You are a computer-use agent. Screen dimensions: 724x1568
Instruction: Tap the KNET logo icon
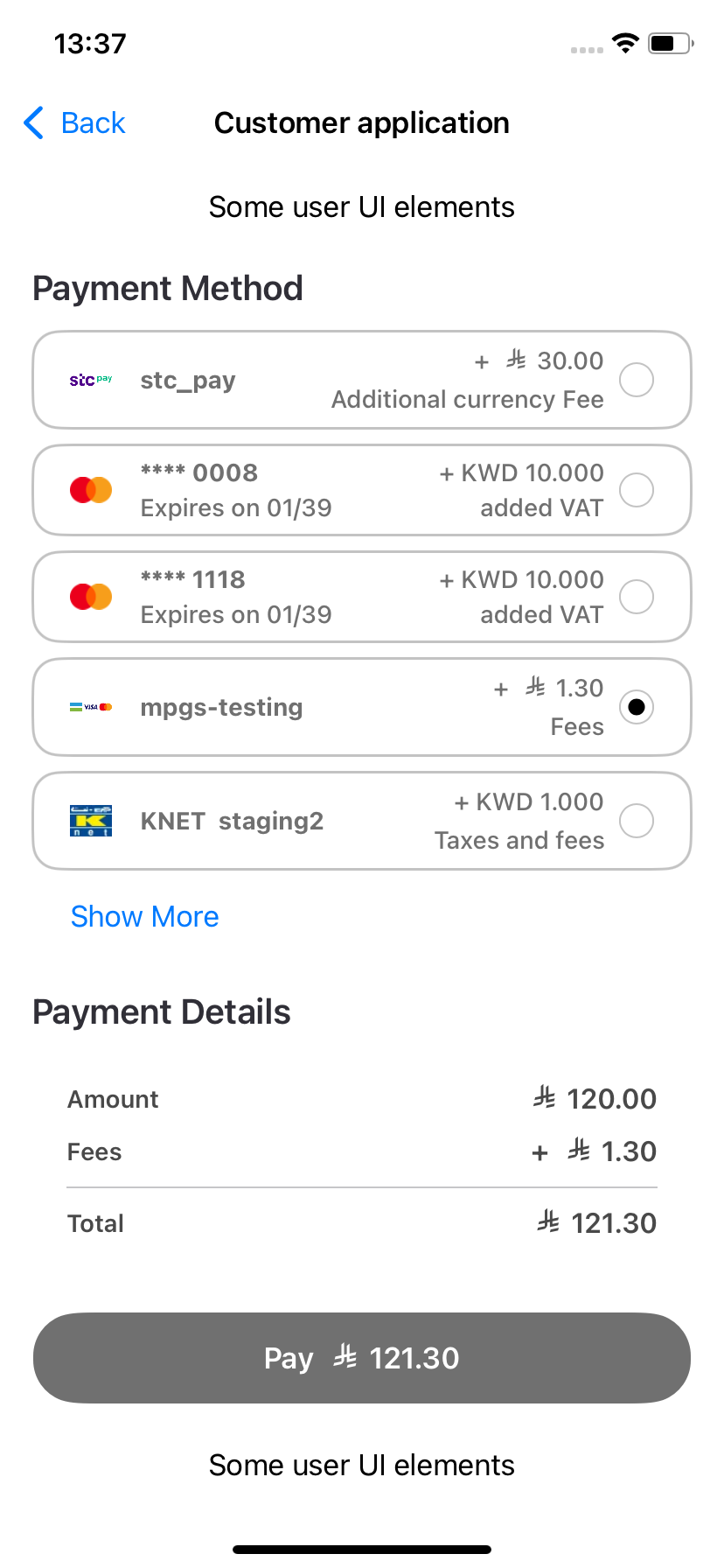(x=91, y=821)
